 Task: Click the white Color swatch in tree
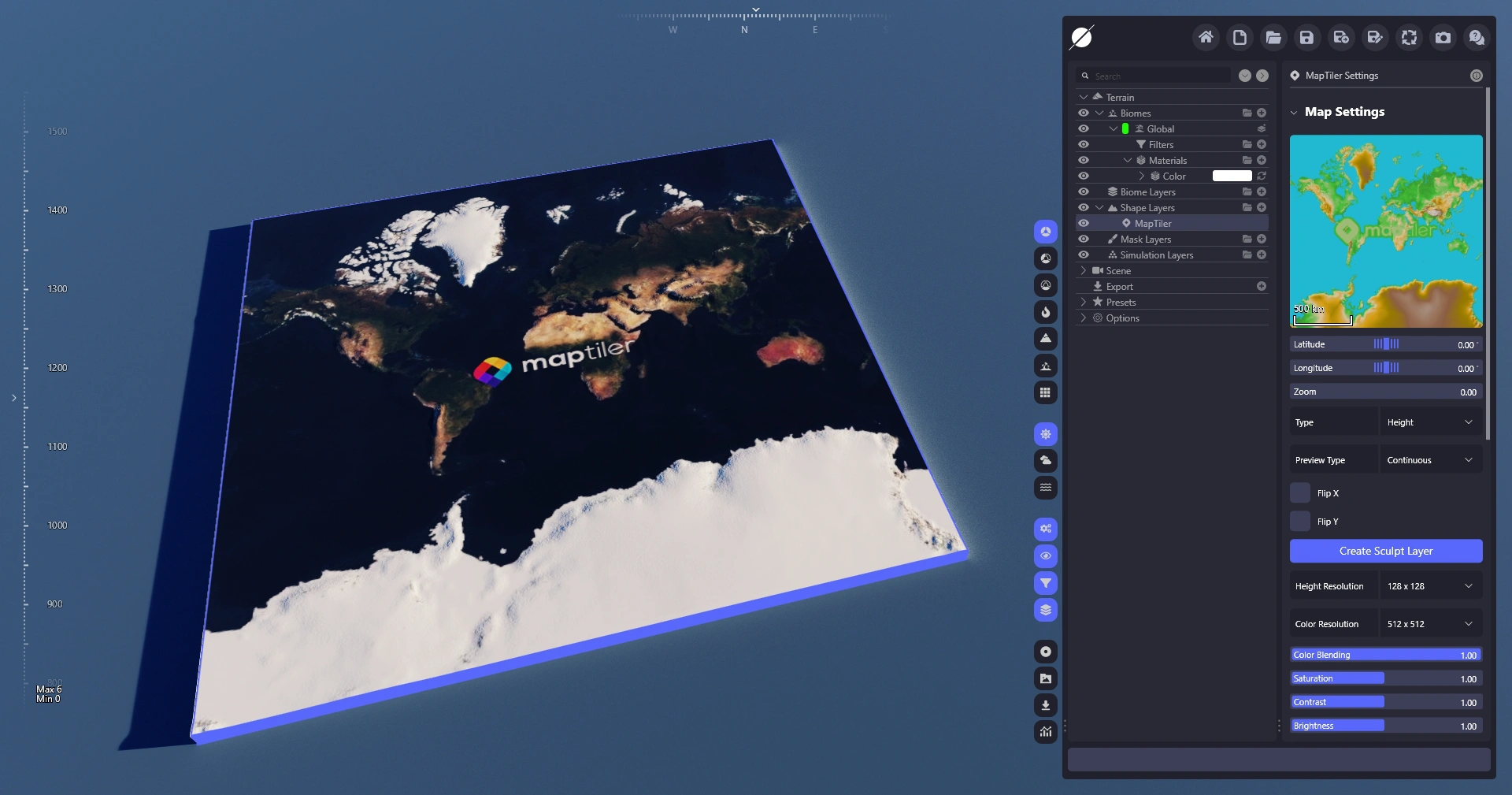point(1232,176)
